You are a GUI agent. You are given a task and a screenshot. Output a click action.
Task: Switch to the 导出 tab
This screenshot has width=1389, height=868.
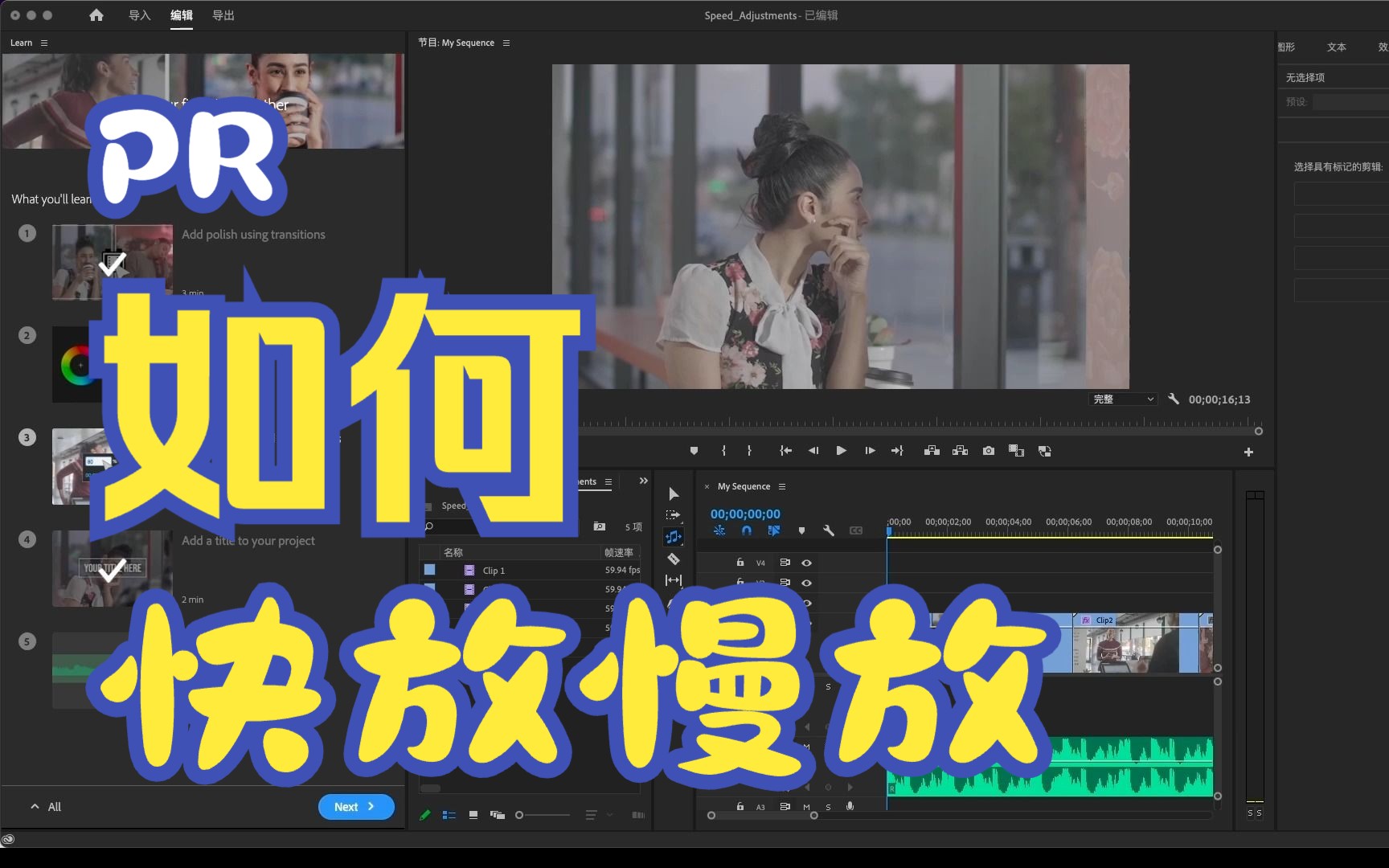pos(223,15)
